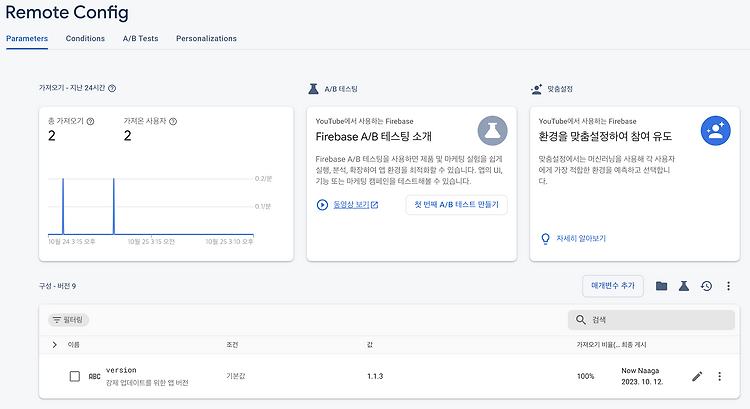Image resolution: width=750 pixels, height=409 pixels.
Task: Click the 첫 번째 A/B 테스트 만들기 button
Action: point(456,205)
